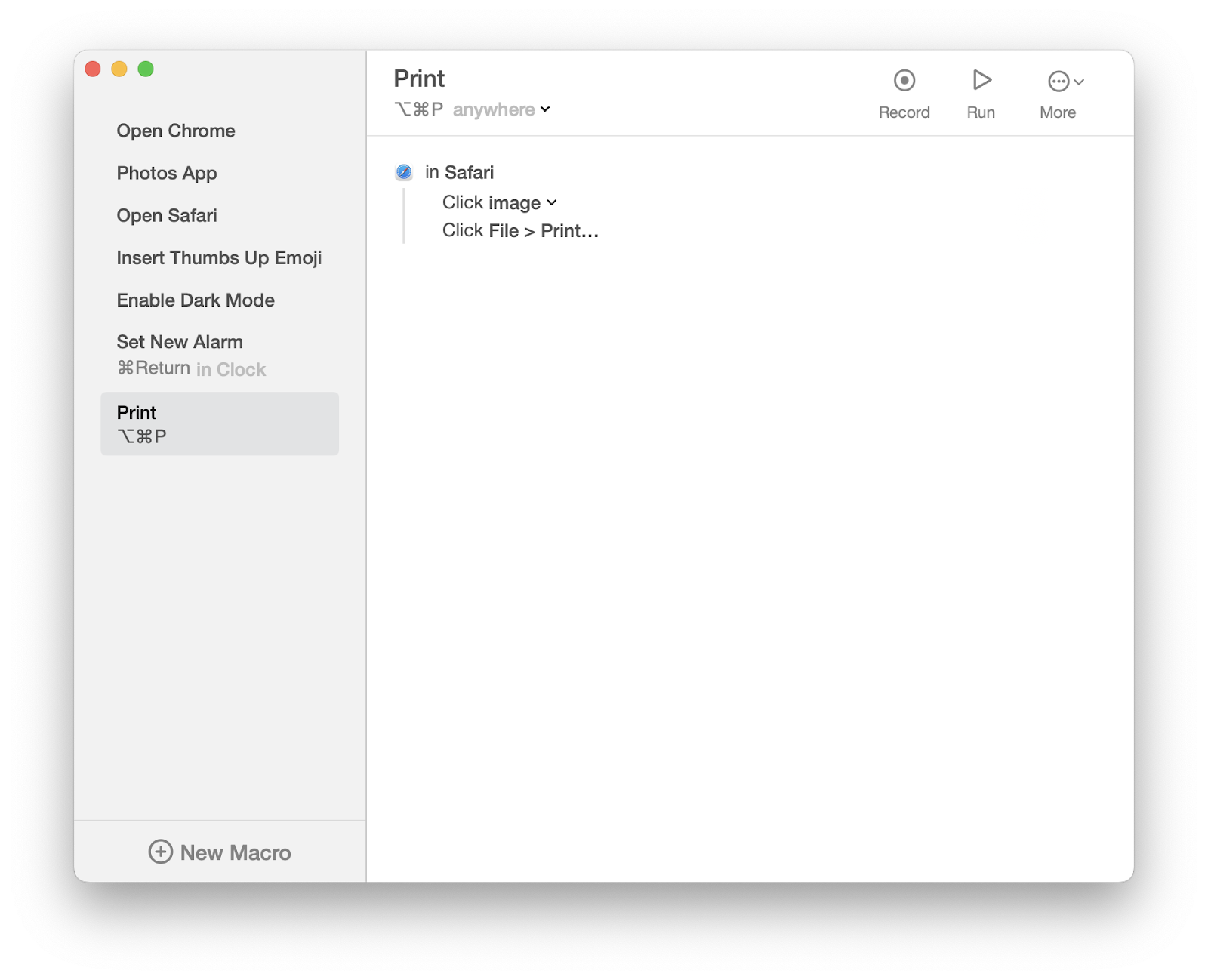Click the ellipsis icon above More
The image size is (1208, 980).
click(1059, 80)
